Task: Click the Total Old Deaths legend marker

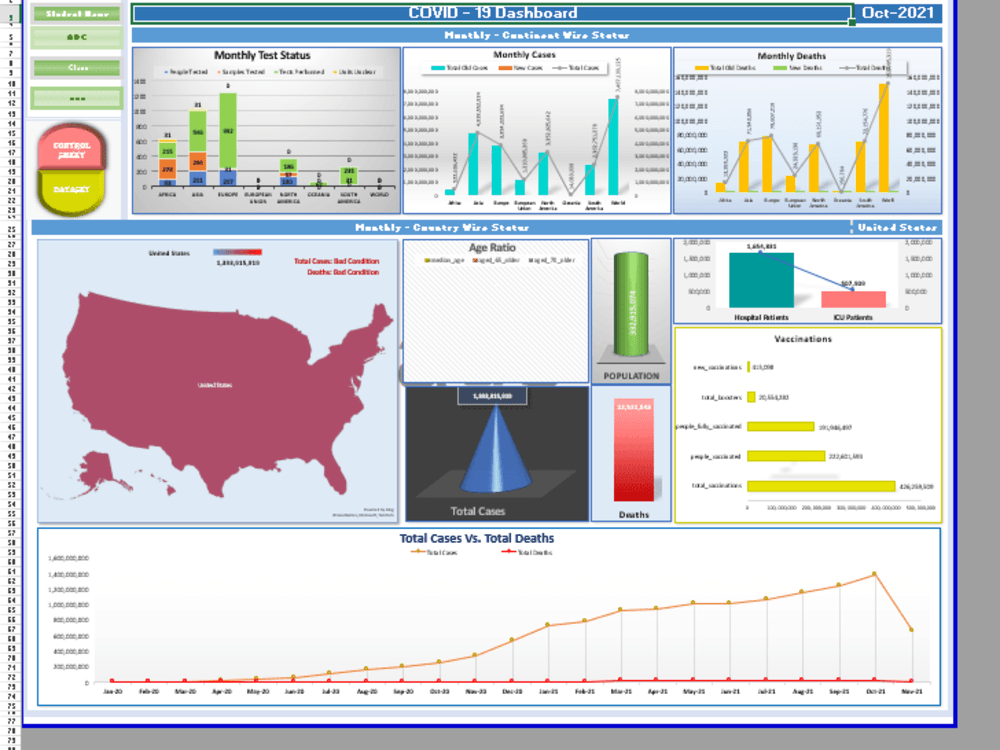Action: [700, 66]
